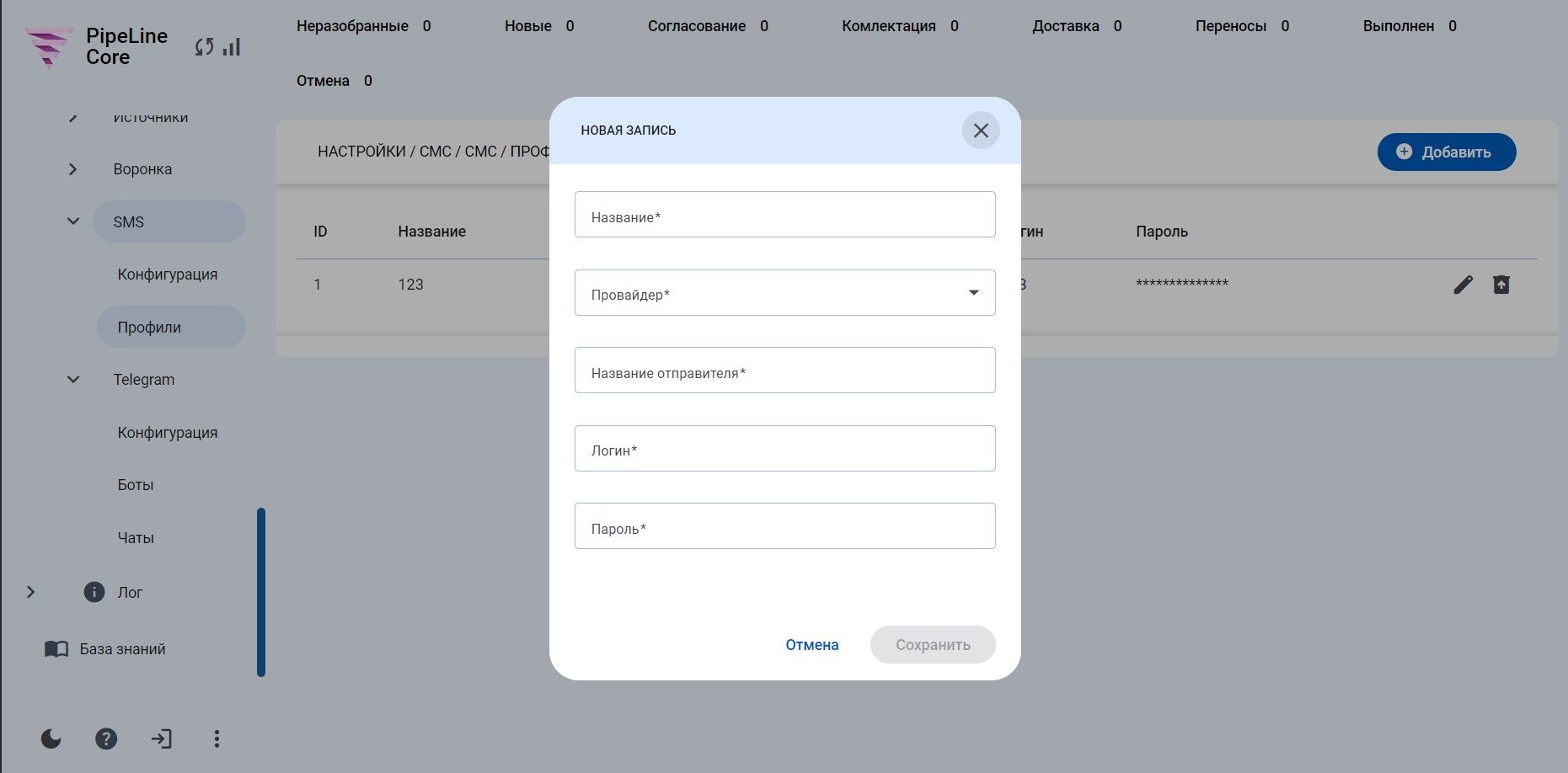Click the Название column header
Screen dimensions: 1568x773
[x=432, y=232]
